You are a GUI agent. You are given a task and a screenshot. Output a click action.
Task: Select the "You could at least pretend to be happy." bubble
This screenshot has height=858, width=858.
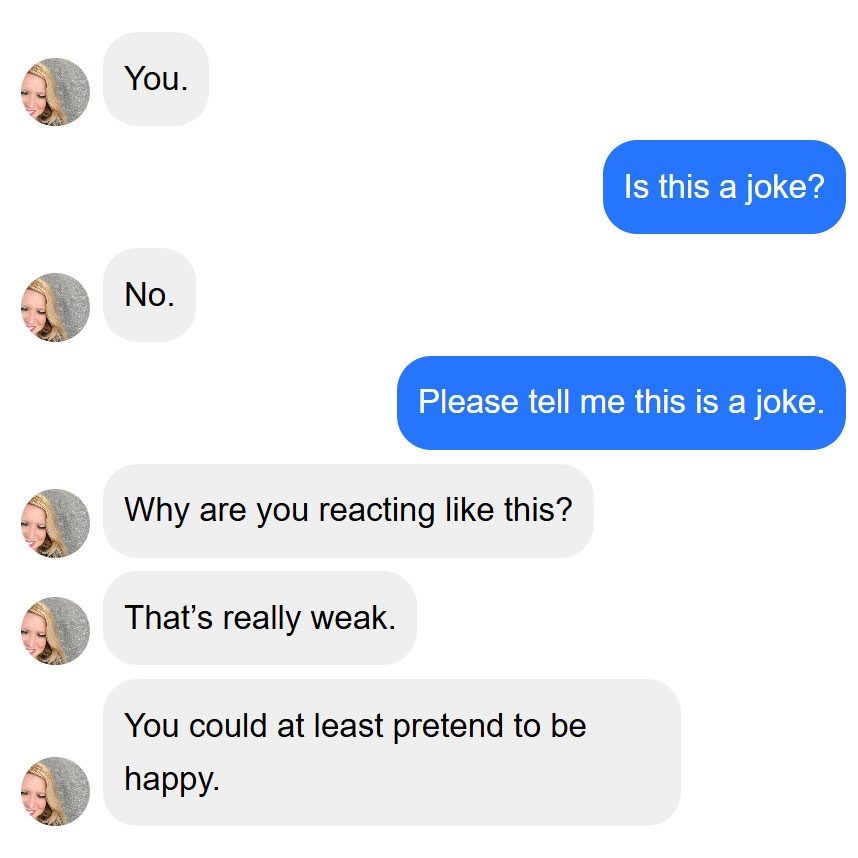pyautogui.click(x=391, y=752)
